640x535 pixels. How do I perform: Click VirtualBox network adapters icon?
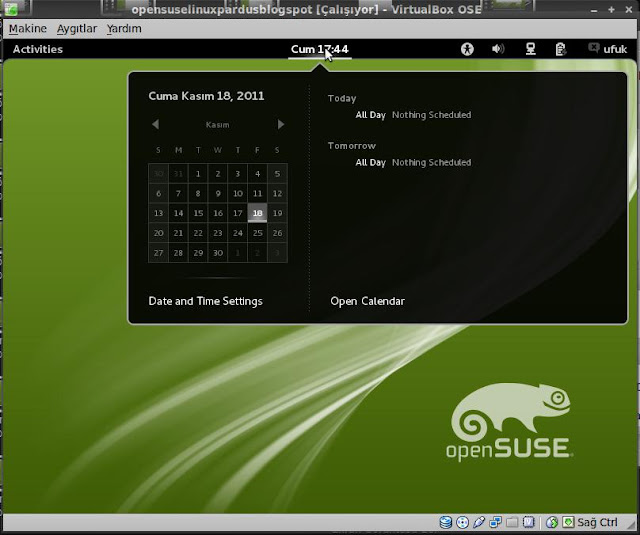(496, 522)
